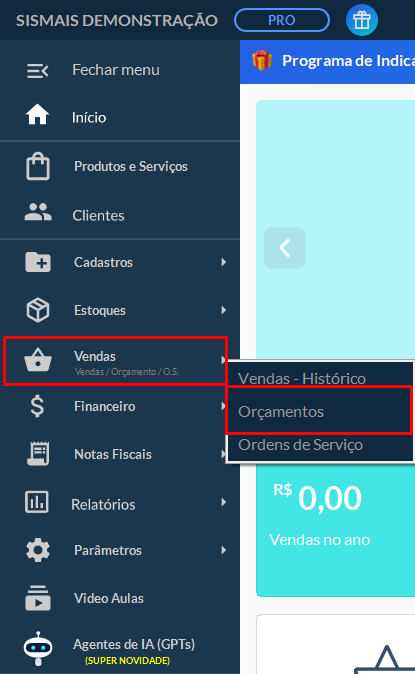Screen dimensions: 415x674
Task: Expand the Cadastros submenu arrow
Action: [x=223, y=262]
